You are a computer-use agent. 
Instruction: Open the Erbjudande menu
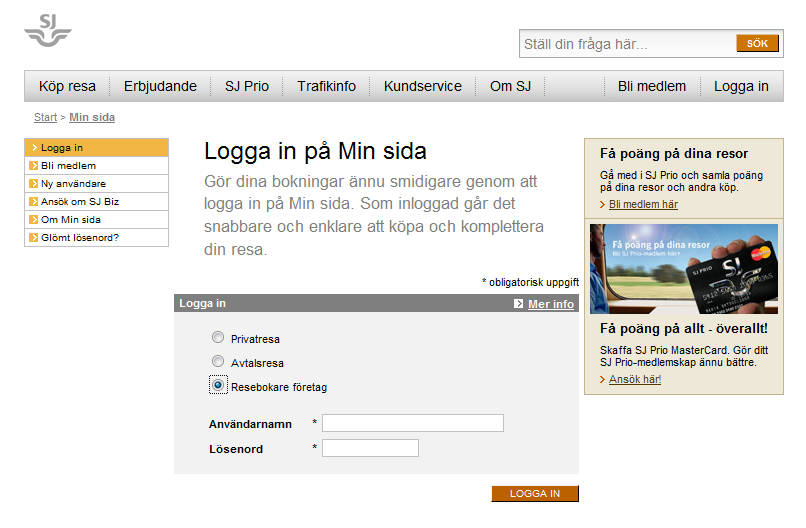click(160, 86)
